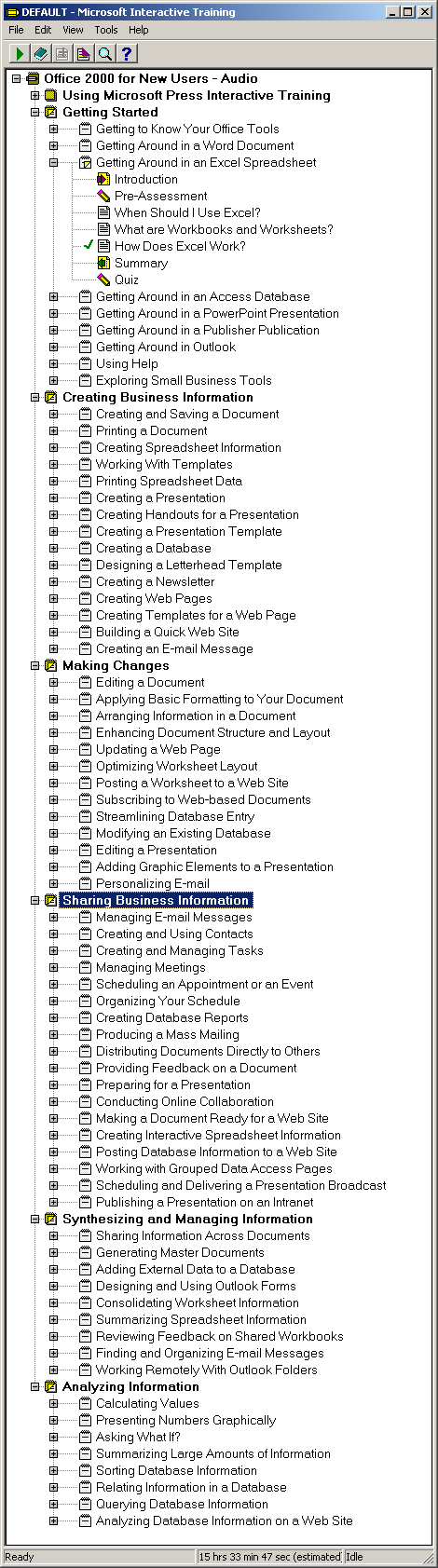Click the pencil icon beside Quiz

pyautogui.click(x=103, y=280)
